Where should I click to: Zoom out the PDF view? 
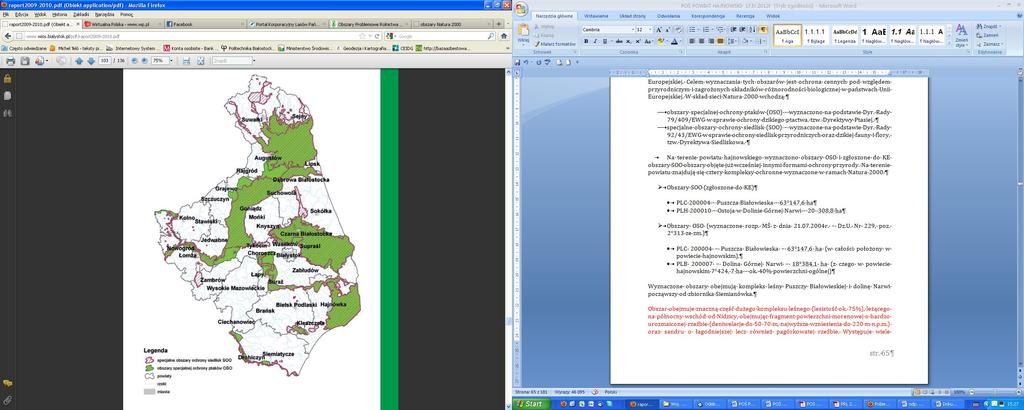click(x=134, y=61)
